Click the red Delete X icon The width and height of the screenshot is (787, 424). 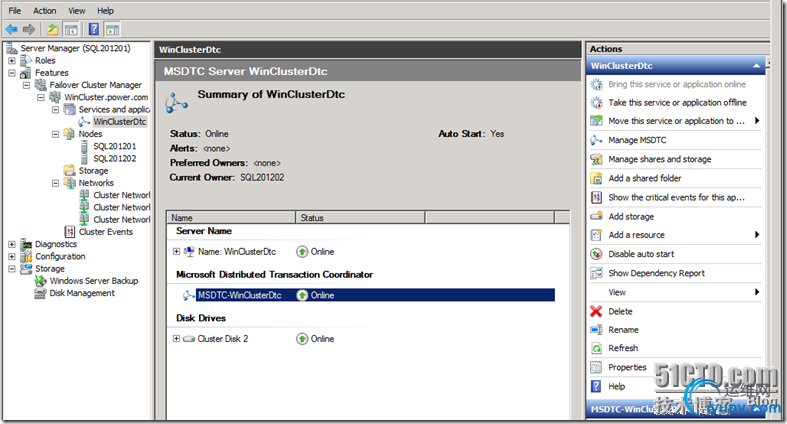tap(596, 311)
